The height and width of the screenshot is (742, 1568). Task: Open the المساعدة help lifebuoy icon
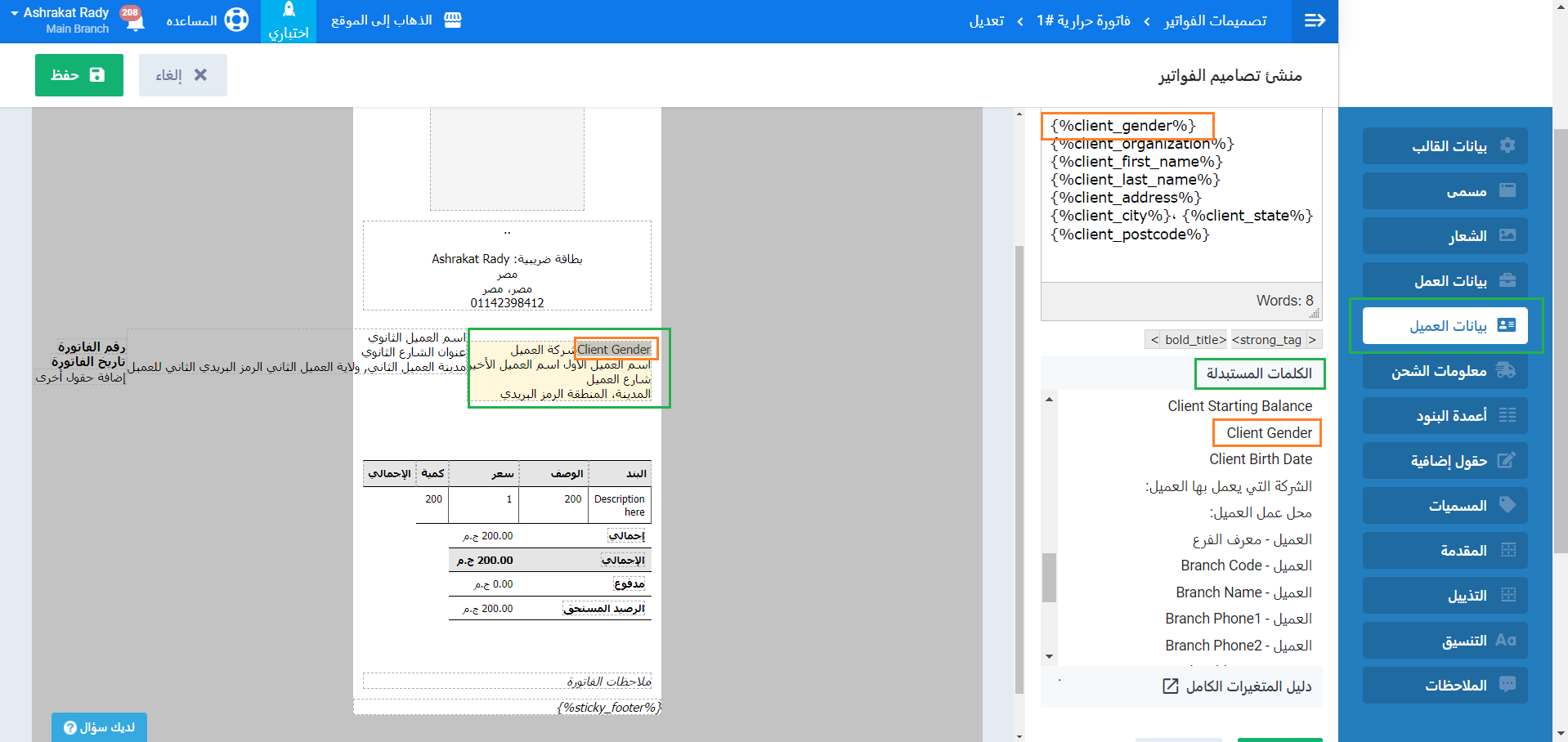[236, 20]
